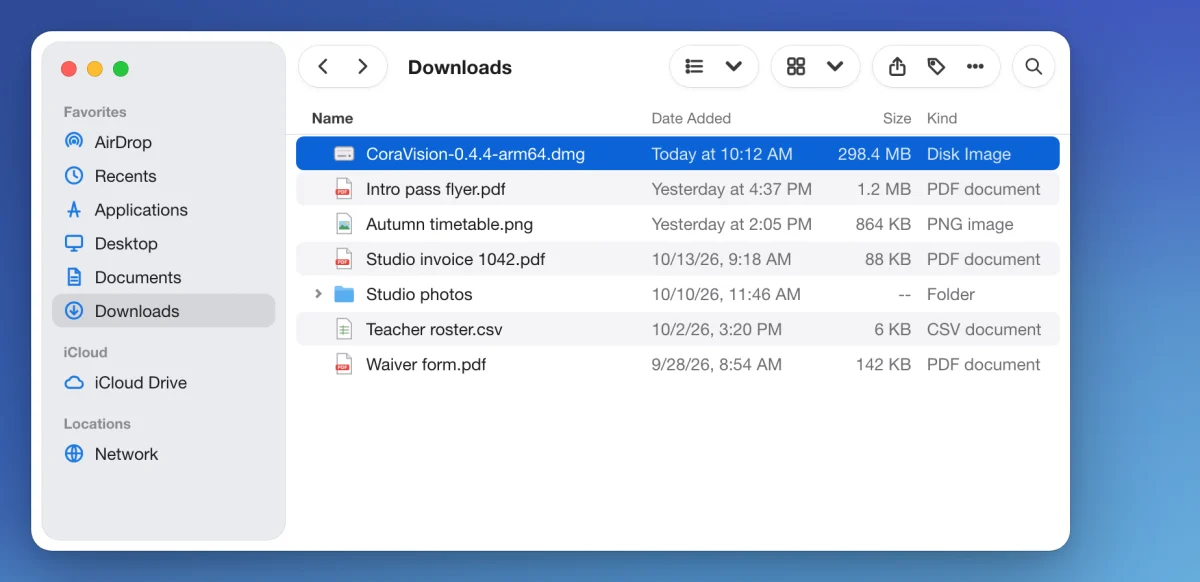Open the list view options chevron
This screenshot has width=1200, height=582.
tap(734, 67)
